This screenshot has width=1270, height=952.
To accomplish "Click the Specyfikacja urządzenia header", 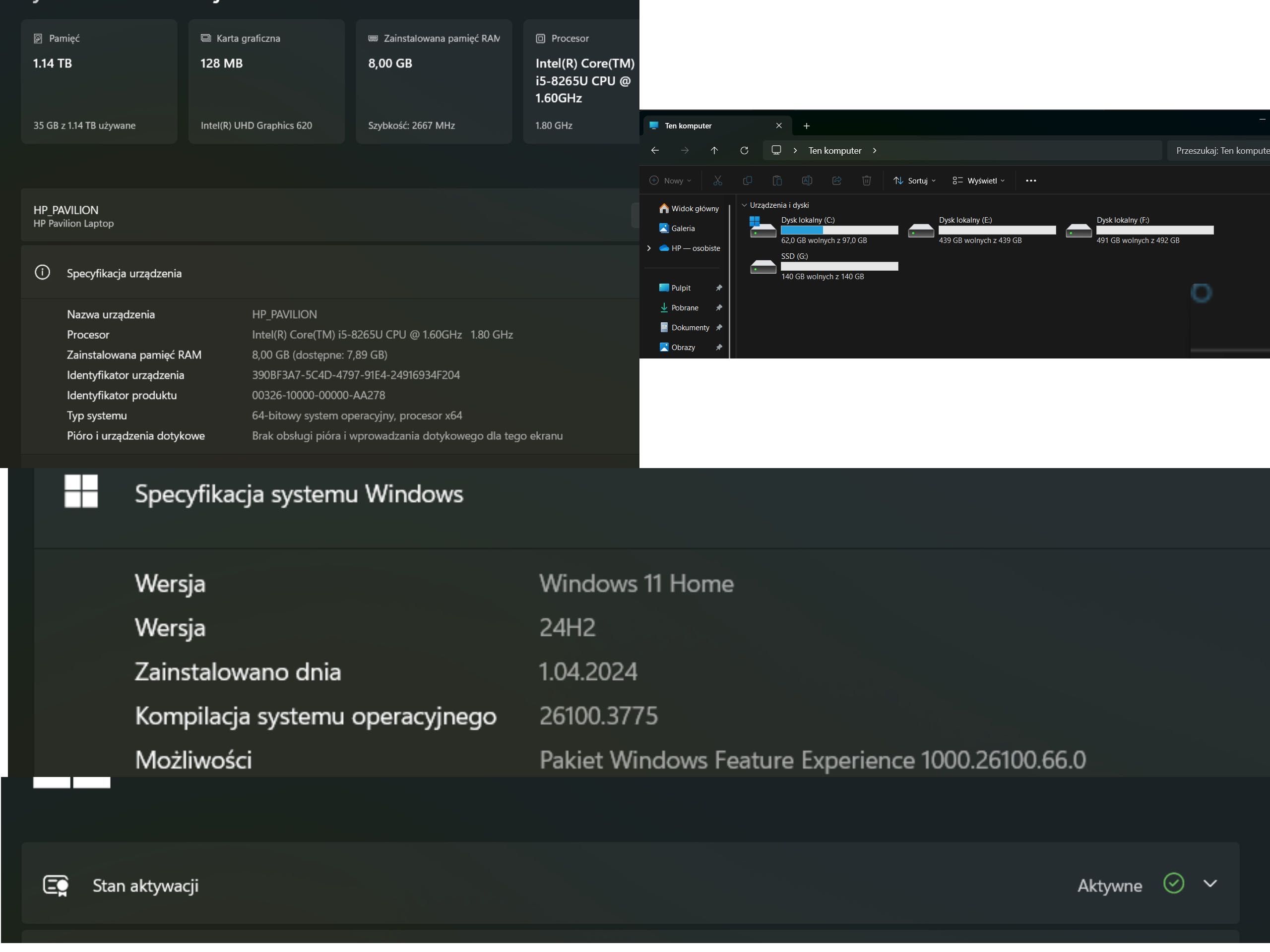I will click(x=330, y=273).
